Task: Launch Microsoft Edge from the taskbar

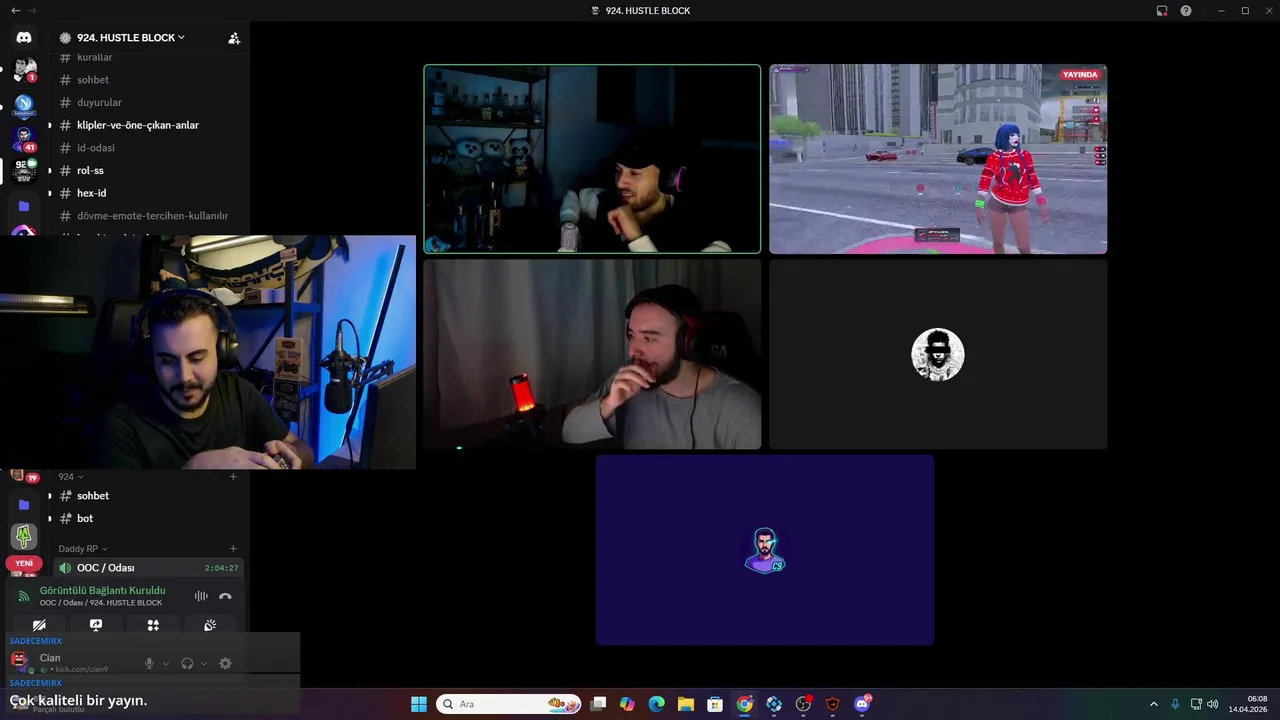Action: click(656, 704)
